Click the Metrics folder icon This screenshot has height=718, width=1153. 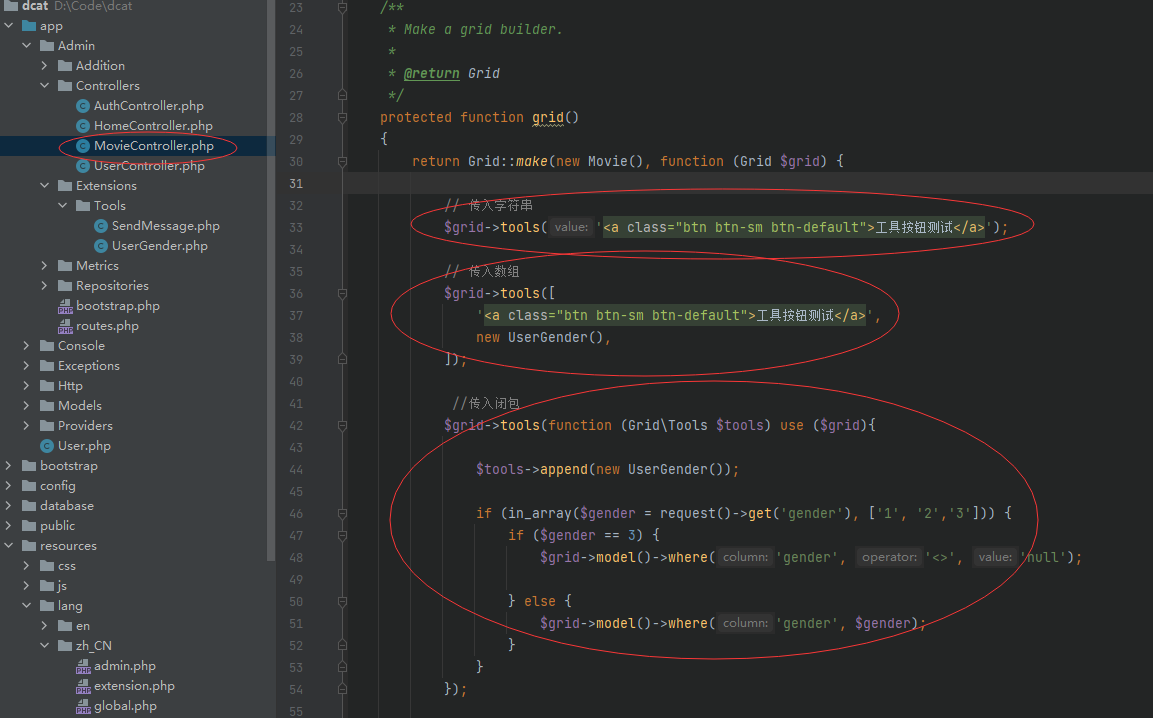pos(65,266)
